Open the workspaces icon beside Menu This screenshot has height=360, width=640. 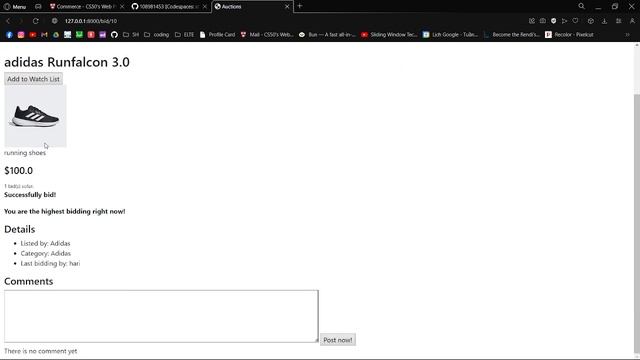(x=38, y=7)
